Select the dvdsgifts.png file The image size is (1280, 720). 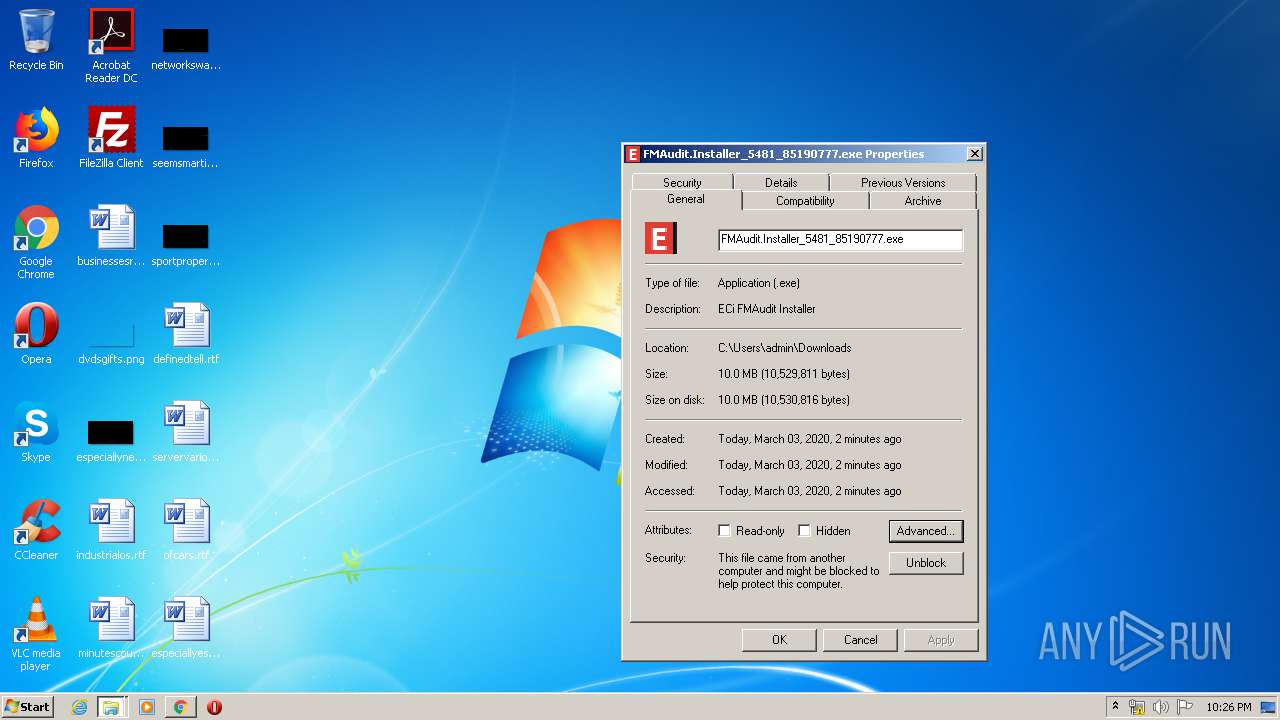(111, 340)
